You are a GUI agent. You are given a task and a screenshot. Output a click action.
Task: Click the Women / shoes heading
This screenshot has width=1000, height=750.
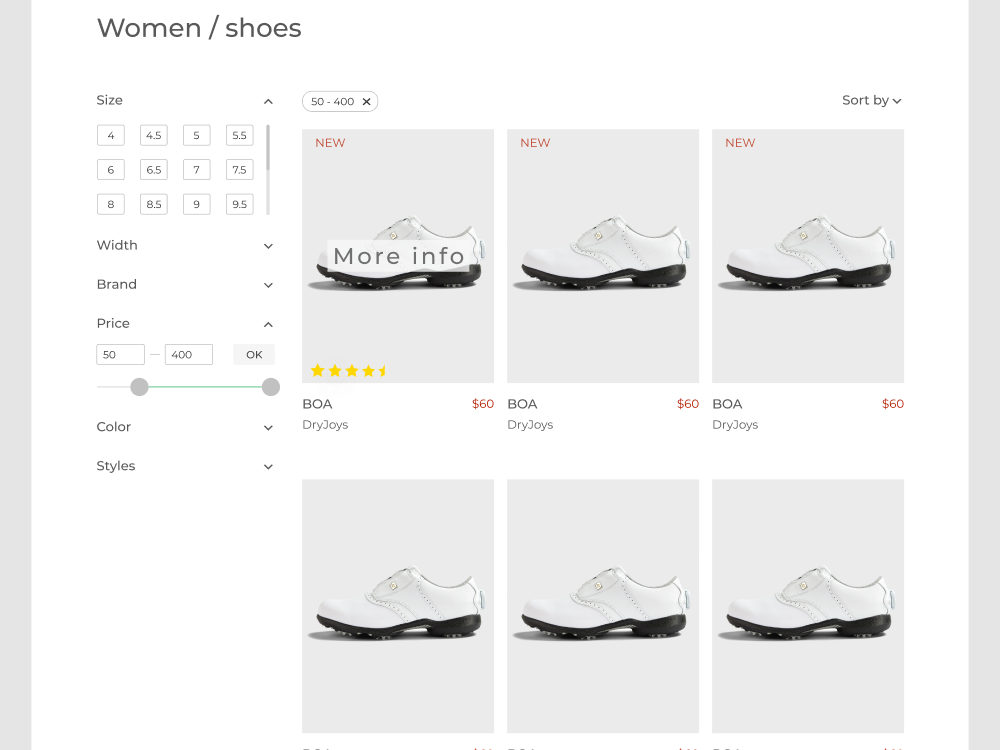click(x=199, y=28)
